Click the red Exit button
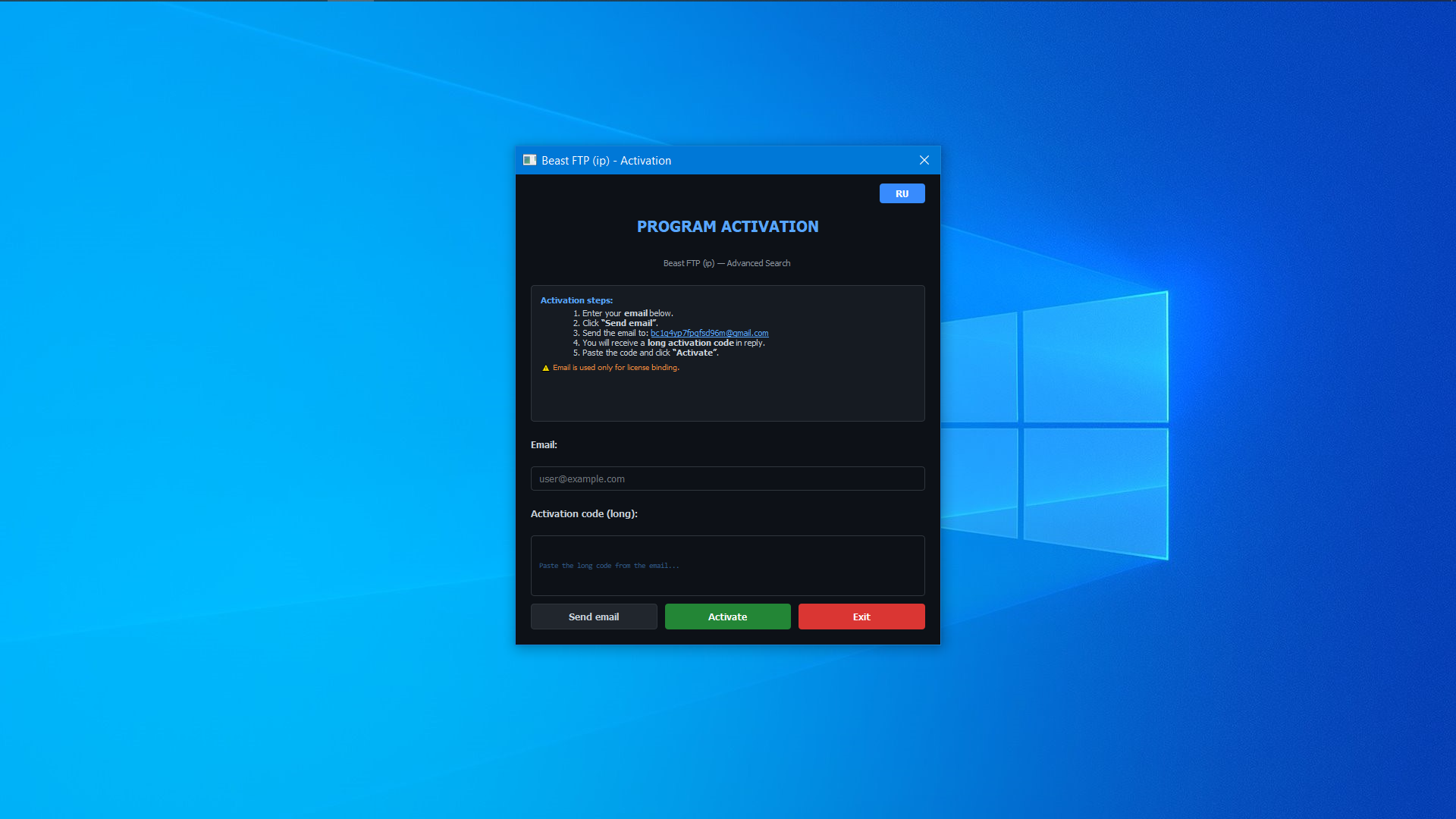 click(861, 617)
